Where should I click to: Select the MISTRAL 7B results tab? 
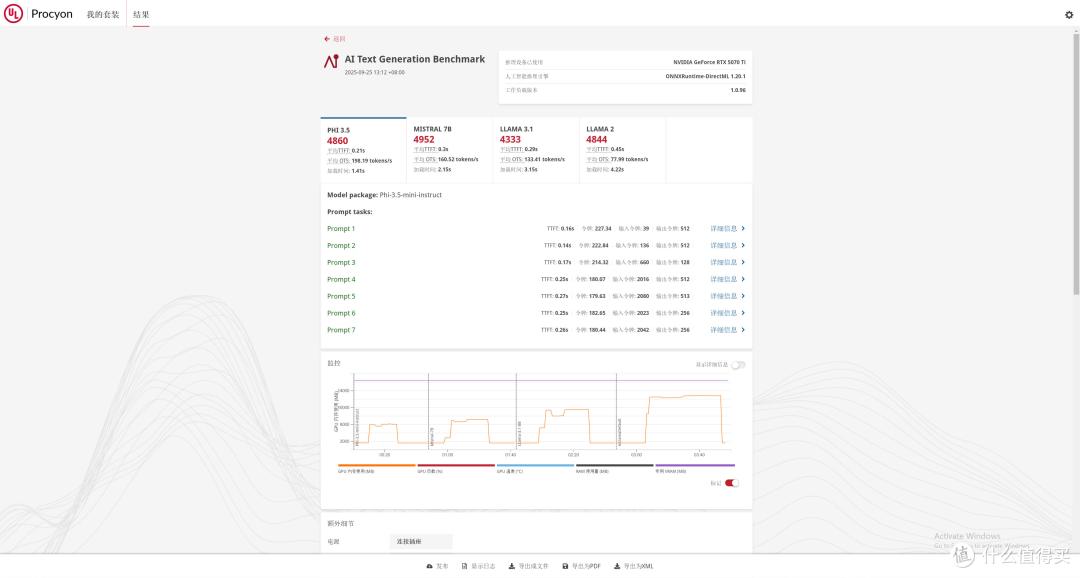tap(450, 150)
